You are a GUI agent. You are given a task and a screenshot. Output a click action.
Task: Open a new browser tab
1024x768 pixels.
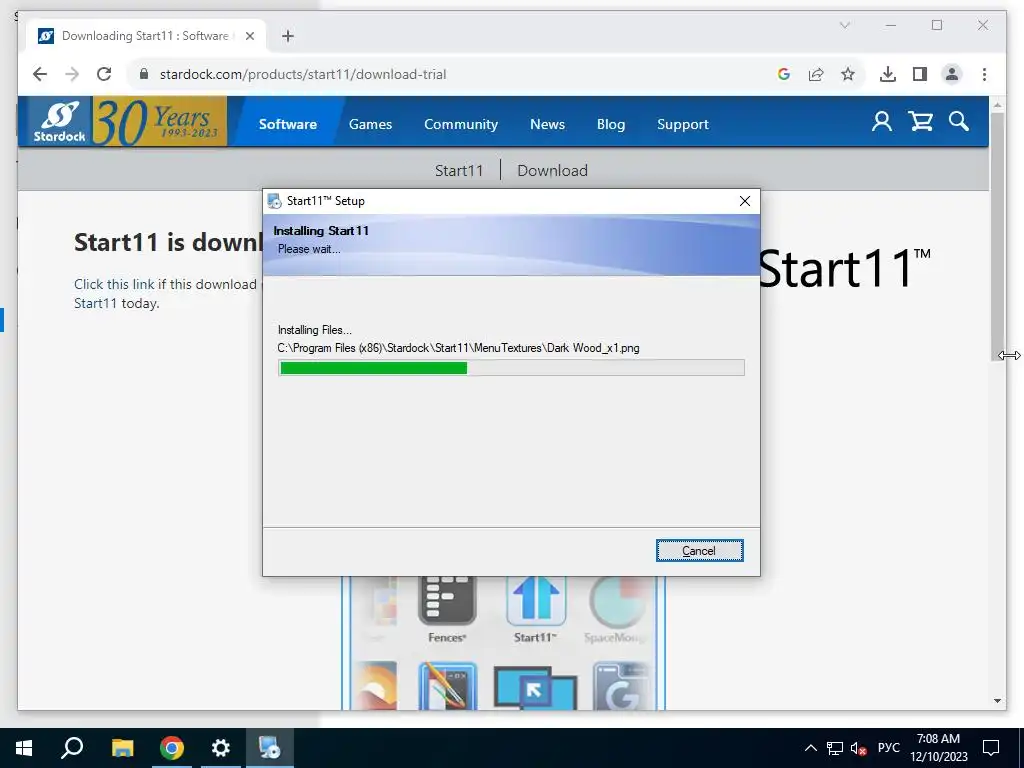tap(288, 36)
